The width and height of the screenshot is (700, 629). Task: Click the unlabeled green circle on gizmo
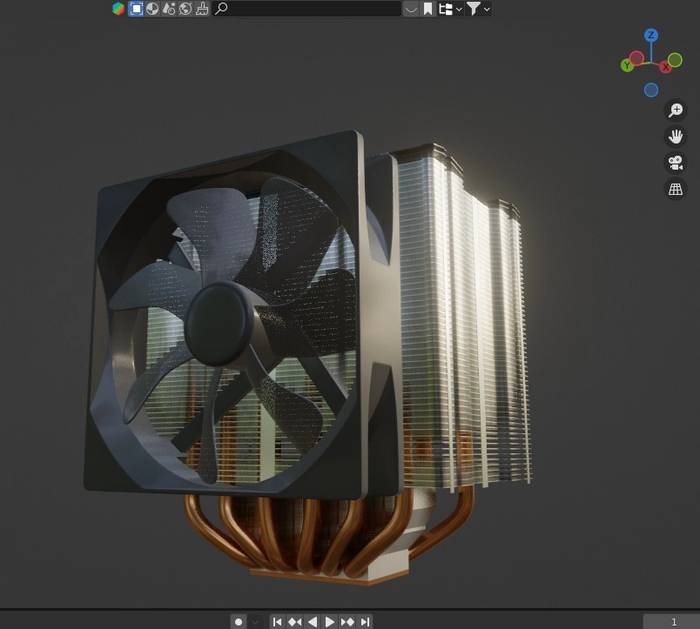(675, 60)
